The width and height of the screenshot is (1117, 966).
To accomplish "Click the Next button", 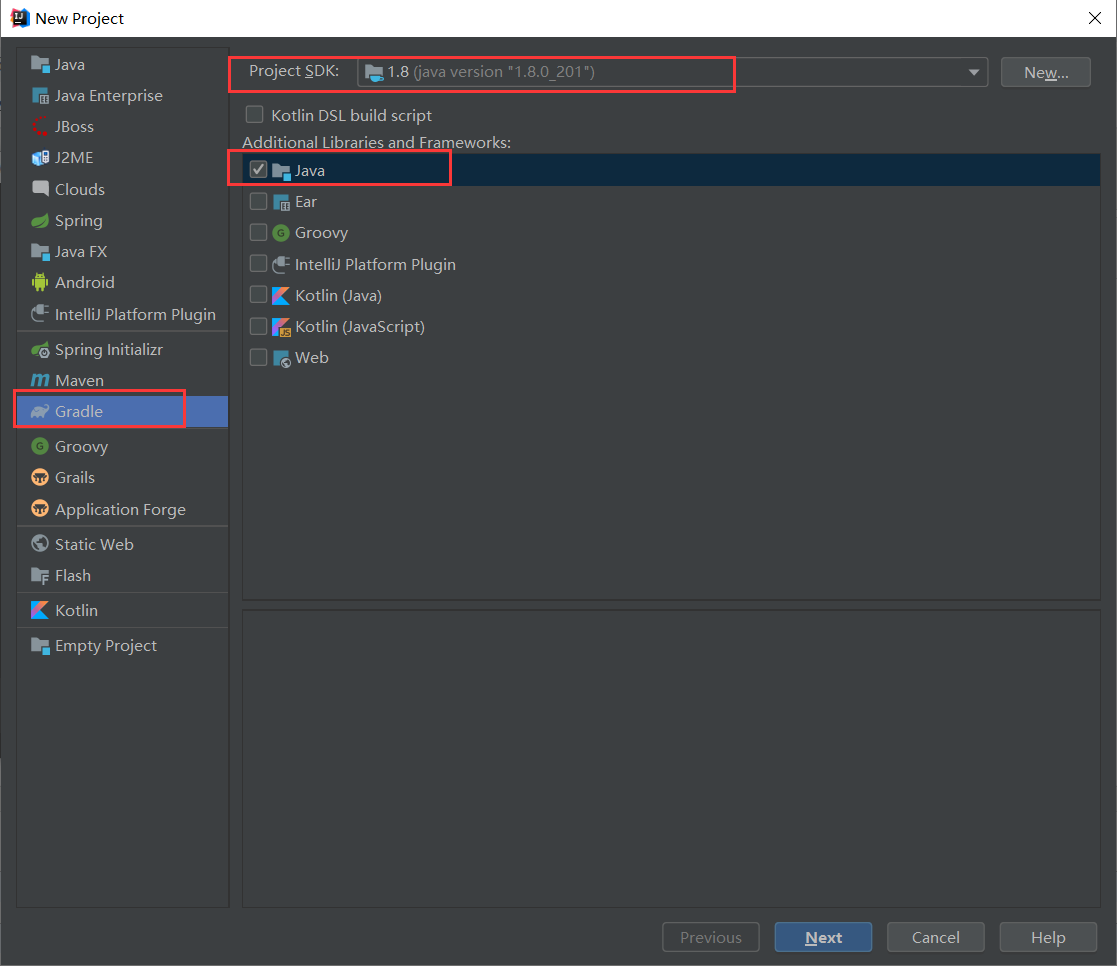I will [824, 938].
